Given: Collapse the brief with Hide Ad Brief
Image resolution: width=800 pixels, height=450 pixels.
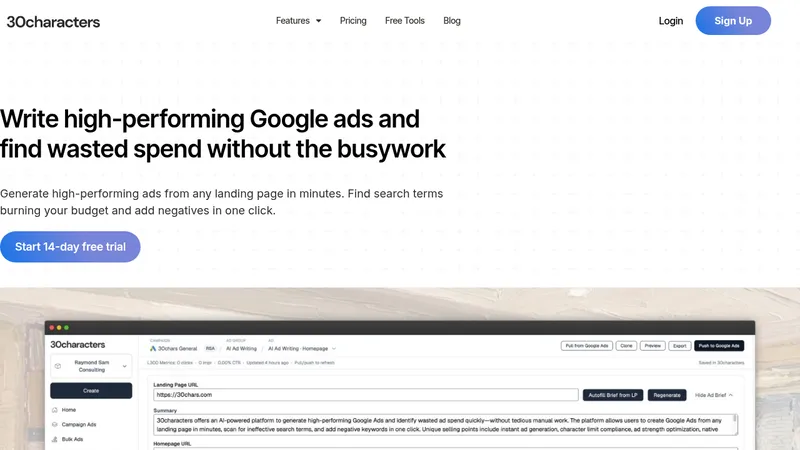Looking at the screenshot, I should [714, 395].
